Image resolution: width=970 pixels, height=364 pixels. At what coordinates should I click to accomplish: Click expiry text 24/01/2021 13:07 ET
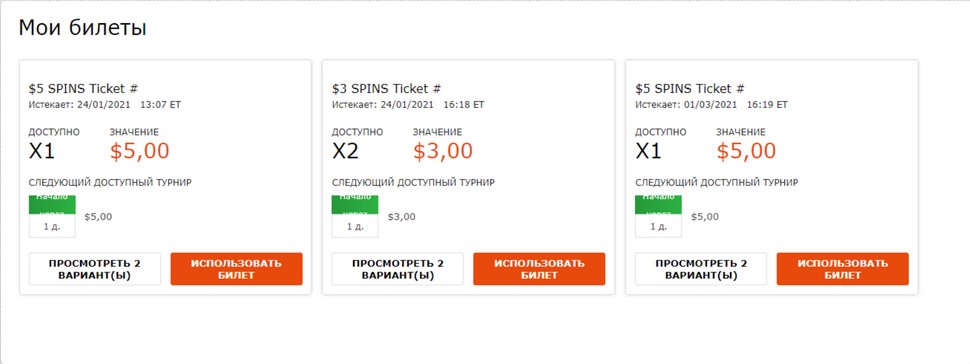129,105
